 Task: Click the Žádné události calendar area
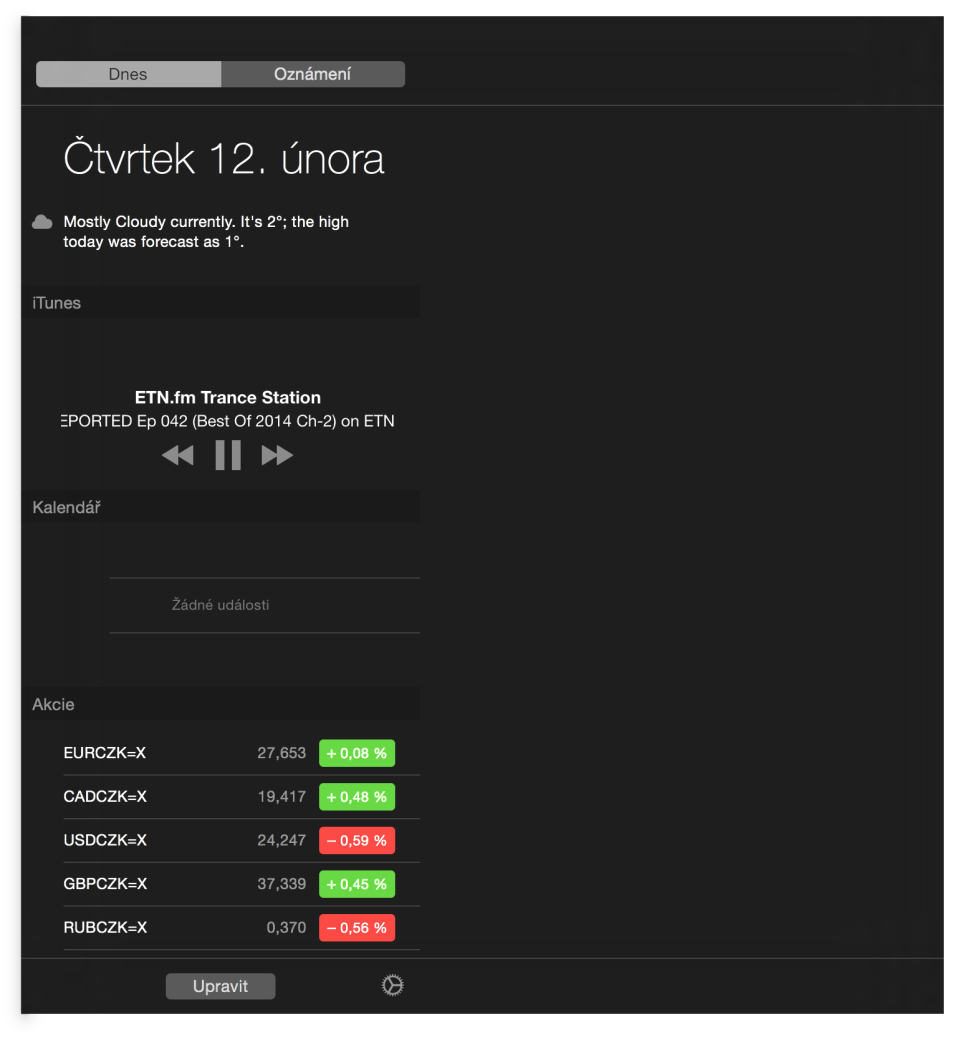click(x=222, y=604)
